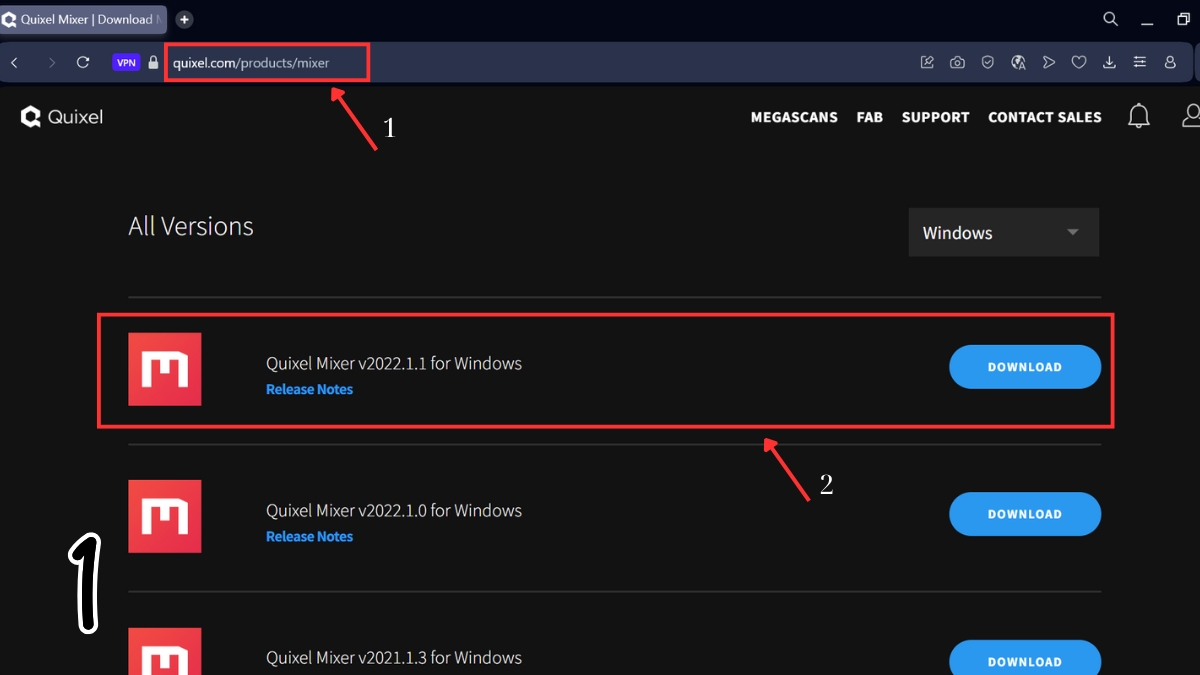Click the text "Quixel Mixer v2022.1.1 for Windows"
Image resolution: width=1200 pixels, height=675 pixels.
[x=394, y=363]
